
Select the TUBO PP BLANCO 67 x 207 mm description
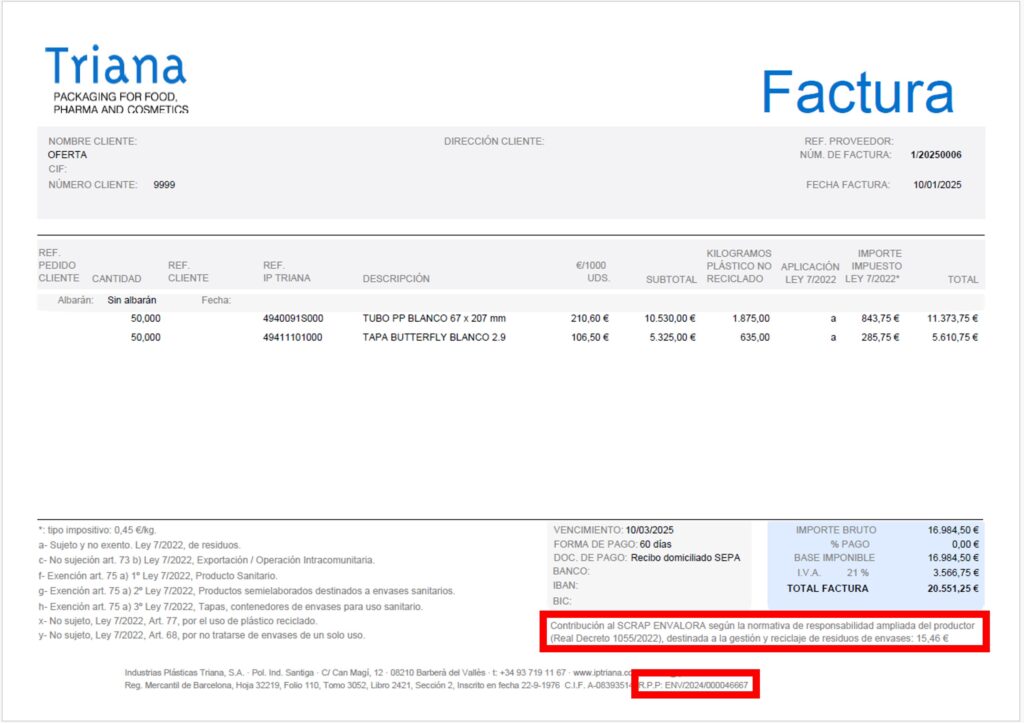tap(434, 318)
